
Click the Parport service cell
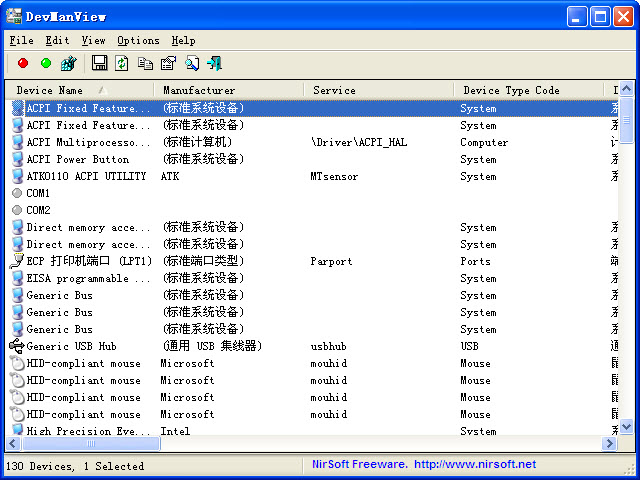(331, 261)
